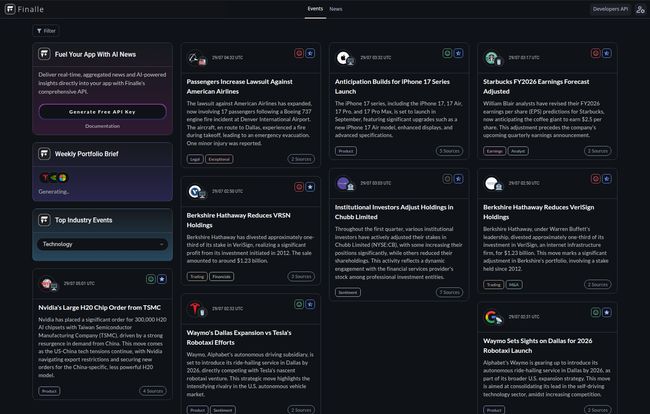650x414 pixels.
Task: Select Product tag on Nvidia H20 card
Action: [49, 391]
